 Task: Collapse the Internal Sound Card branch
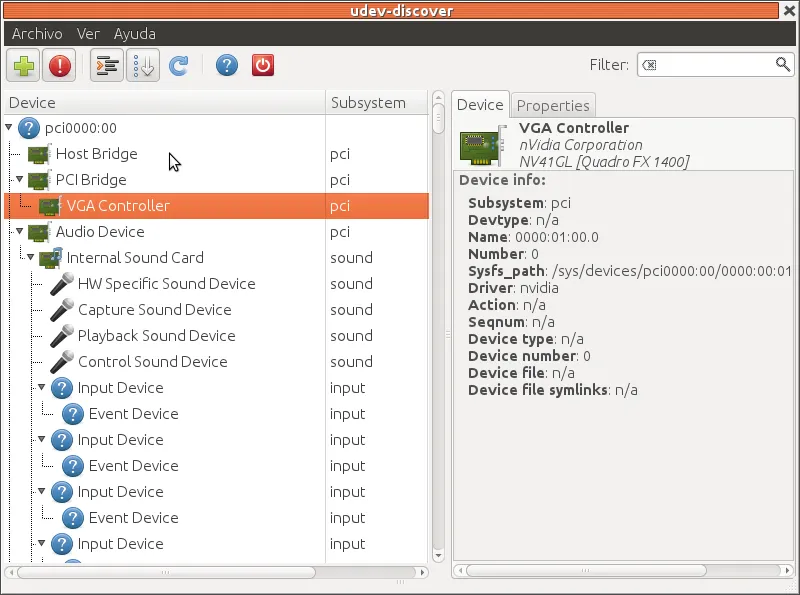coord(28,258)
